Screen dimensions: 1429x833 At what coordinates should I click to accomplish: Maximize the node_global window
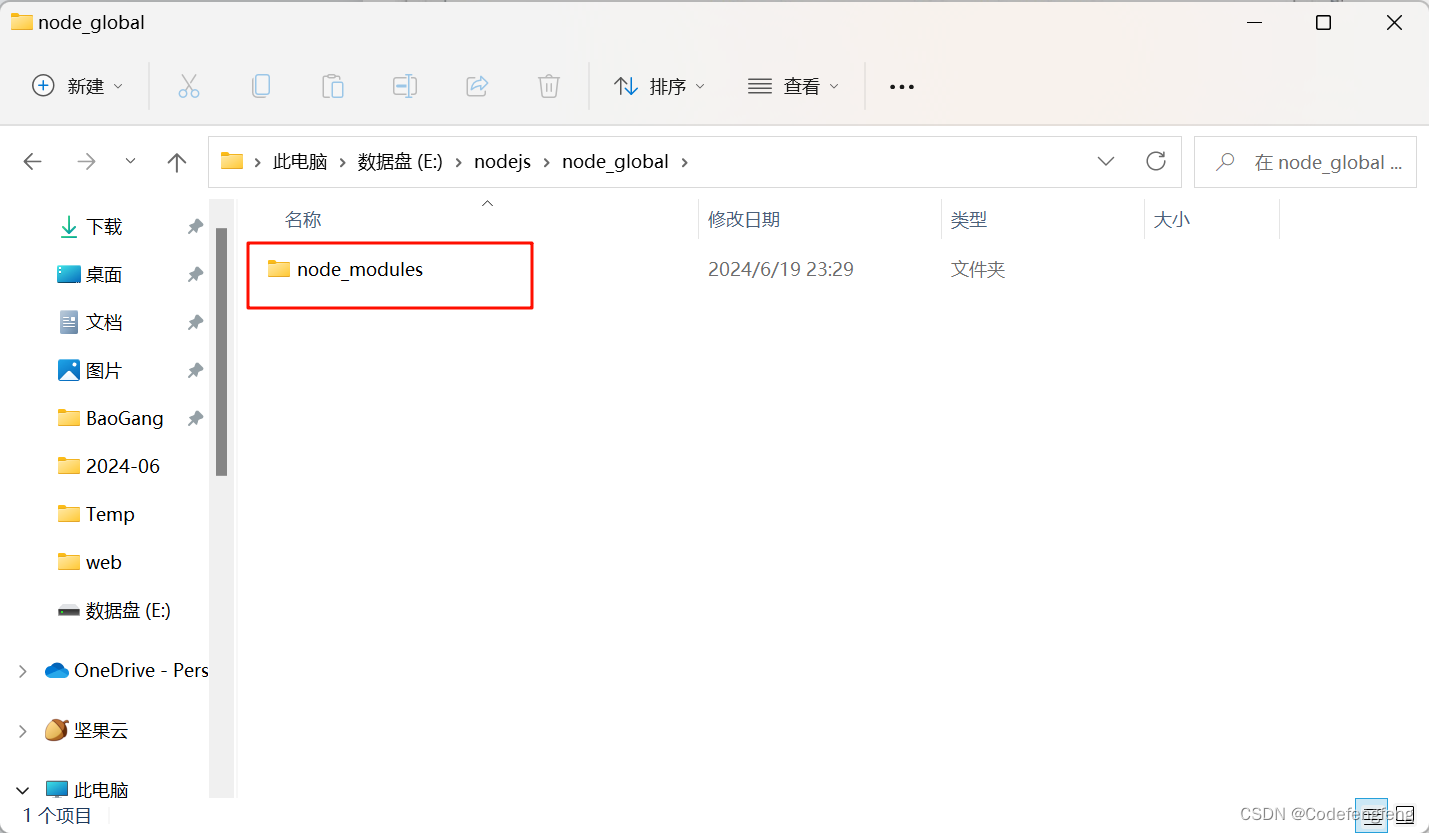[x=1323, y=22]
